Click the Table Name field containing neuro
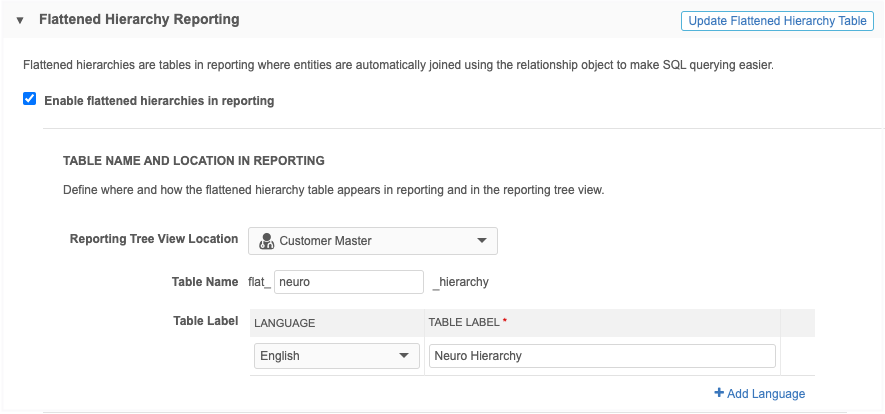This screenshot has width=885, height=414. point(348,282)
